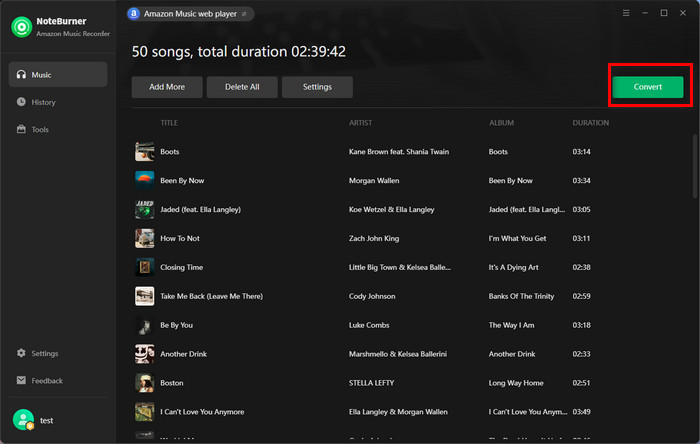
Task: Open sidebar Settings entry
Action: pyautogui.click(x=58, y=353)
